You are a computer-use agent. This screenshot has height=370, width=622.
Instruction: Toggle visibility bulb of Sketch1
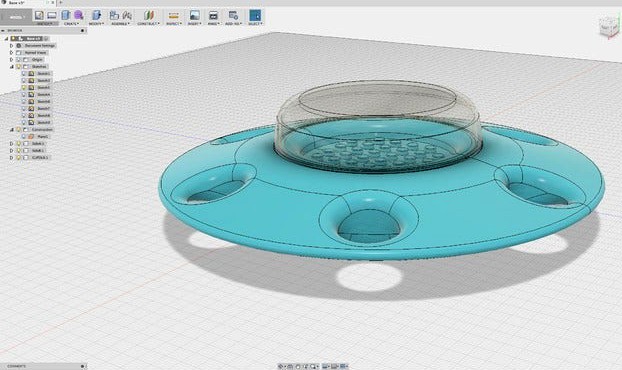pyautogui.click(x=24, y=73)
